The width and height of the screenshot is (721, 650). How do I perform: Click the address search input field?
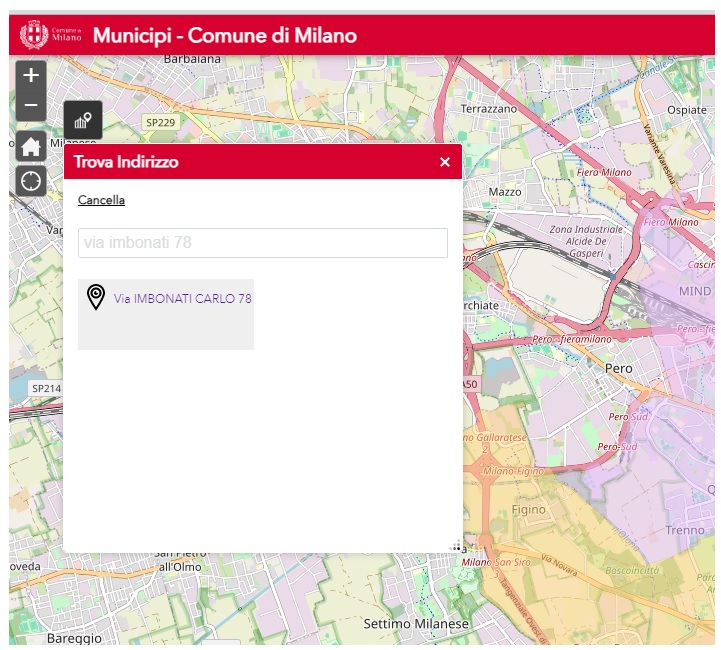[262, 243]
